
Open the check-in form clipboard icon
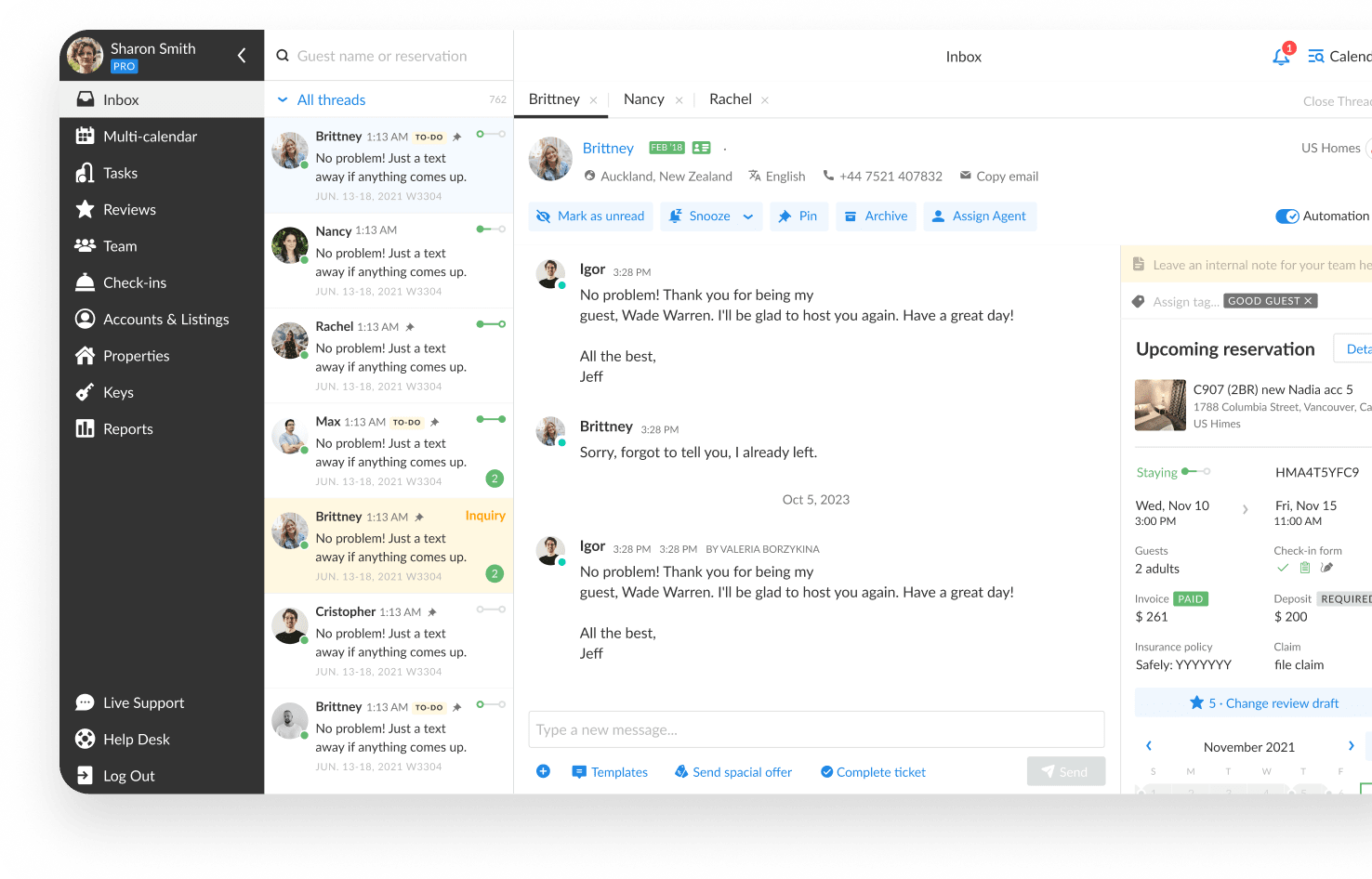[1304, 567]
